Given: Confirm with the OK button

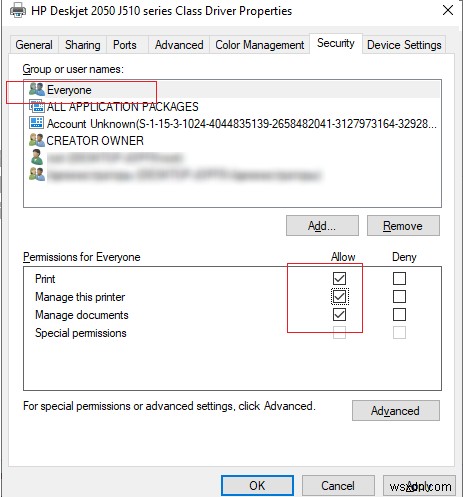Looking at the screenshot, I should [x=257, y=485].
